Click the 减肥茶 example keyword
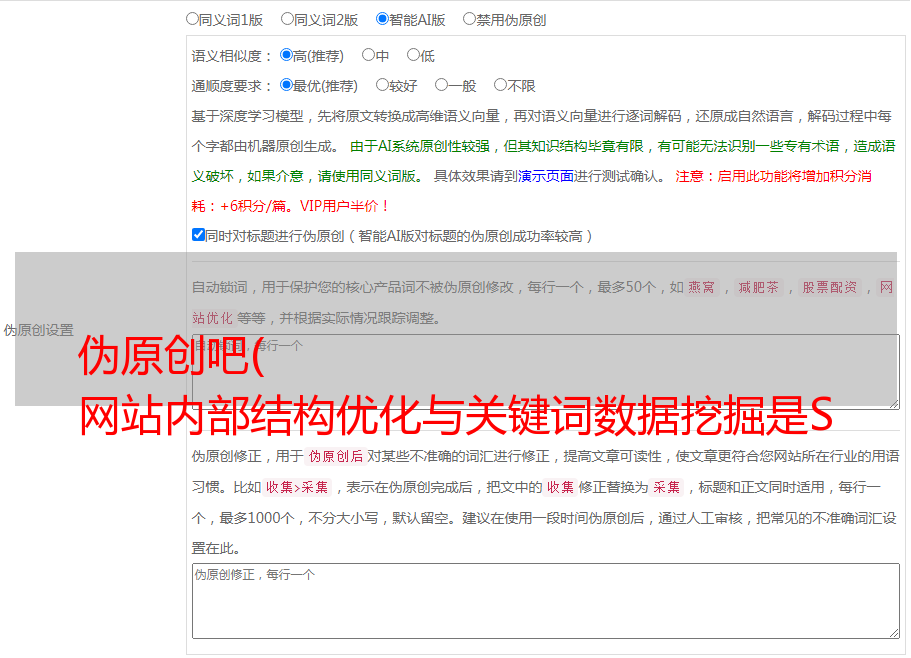The height and width of the screenshot is (658, 911). point(758,287)
